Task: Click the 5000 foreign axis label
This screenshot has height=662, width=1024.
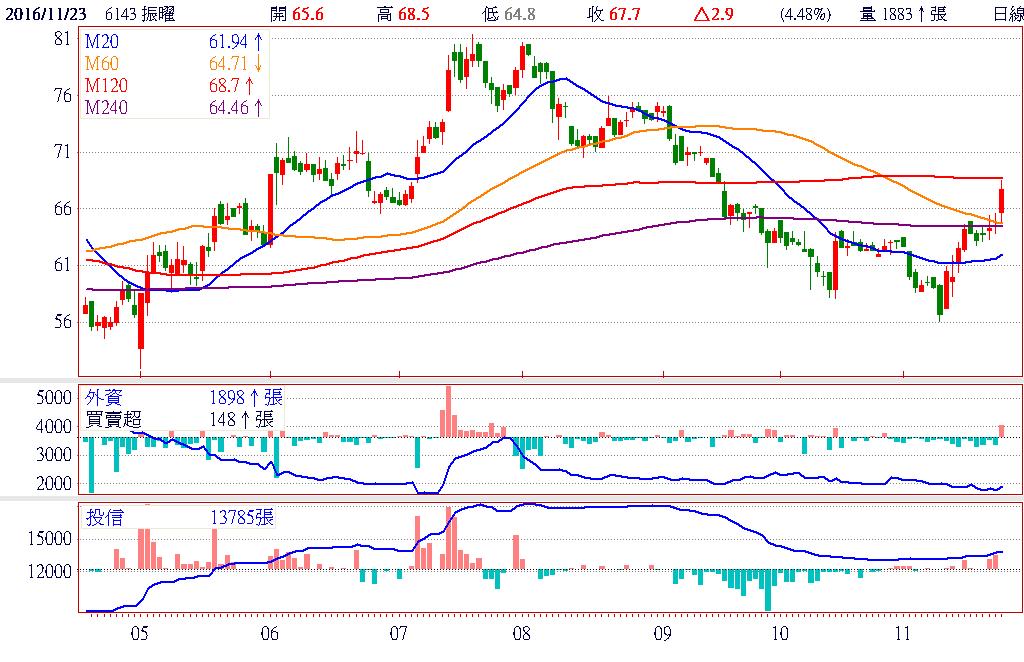Action: pos(54,398)
